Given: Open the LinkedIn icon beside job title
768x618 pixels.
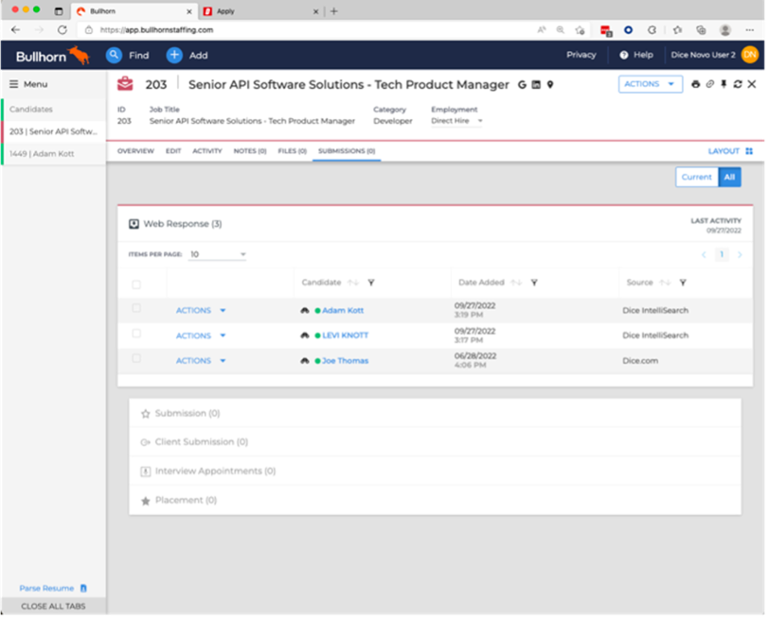Looking at the screenshot, I should (x=537, y=85).
